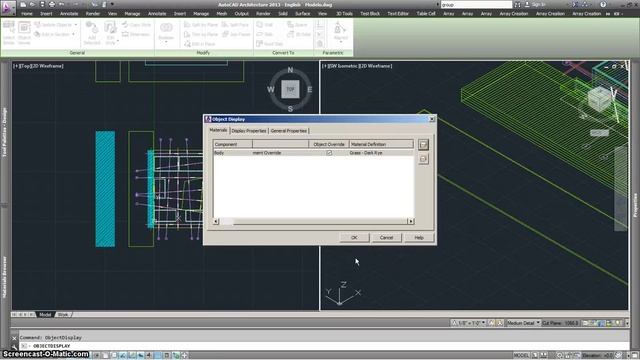
Task: Click the Cut Plane: 1060.0 status entry
Action: coord(560,323)
